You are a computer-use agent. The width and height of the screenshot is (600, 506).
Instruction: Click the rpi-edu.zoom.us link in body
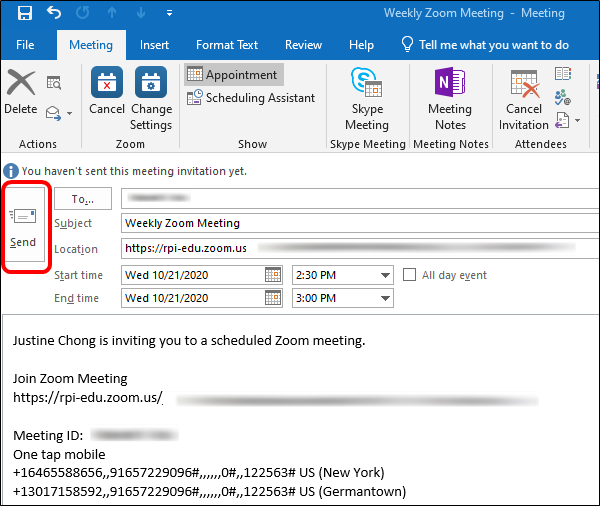(x=88, y=398)
